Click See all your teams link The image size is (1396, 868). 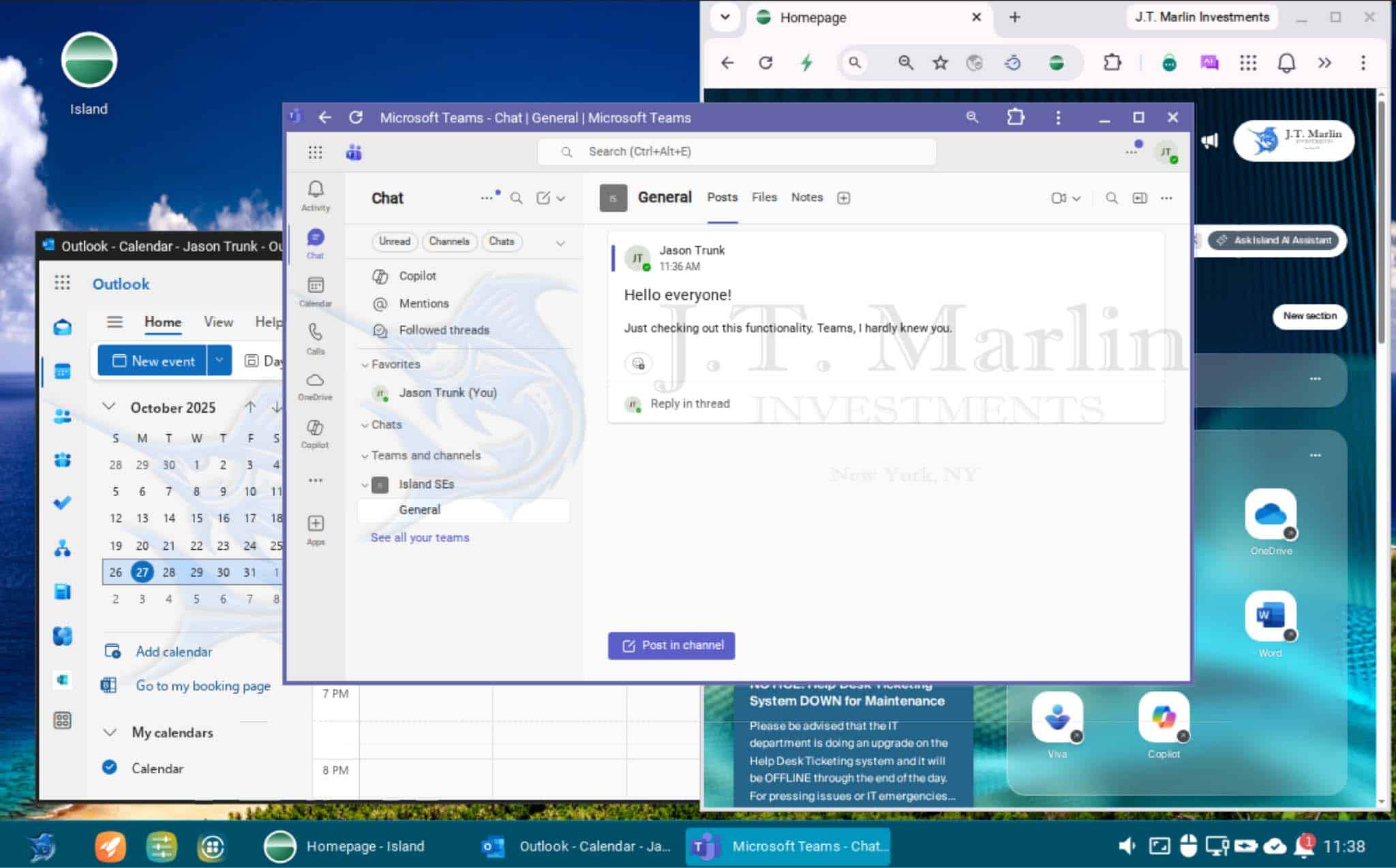pyautogui.click(x=420, y=538)
